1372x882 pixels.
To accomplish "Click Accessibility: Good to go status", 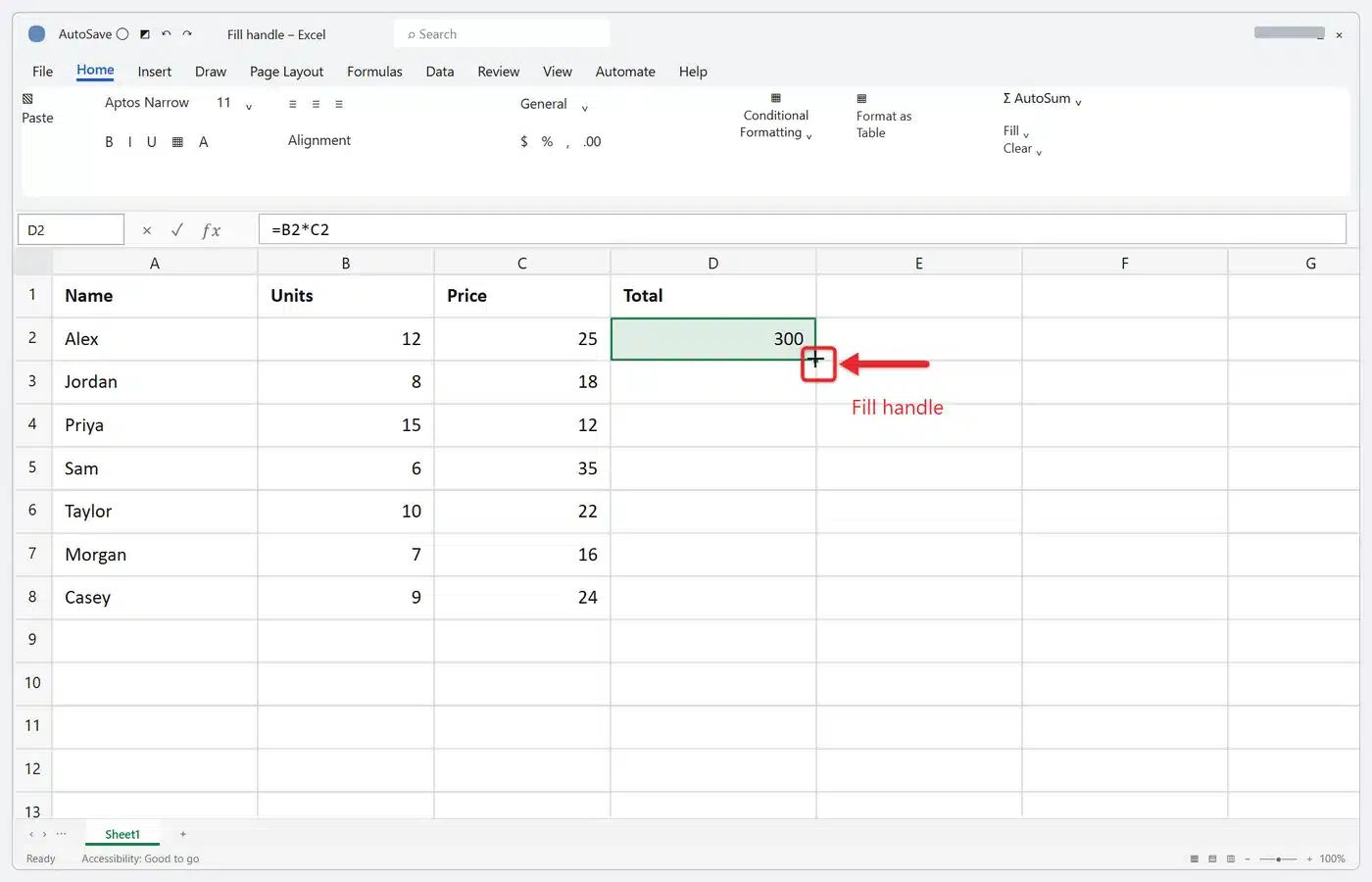I will click(x=140, y=858).
